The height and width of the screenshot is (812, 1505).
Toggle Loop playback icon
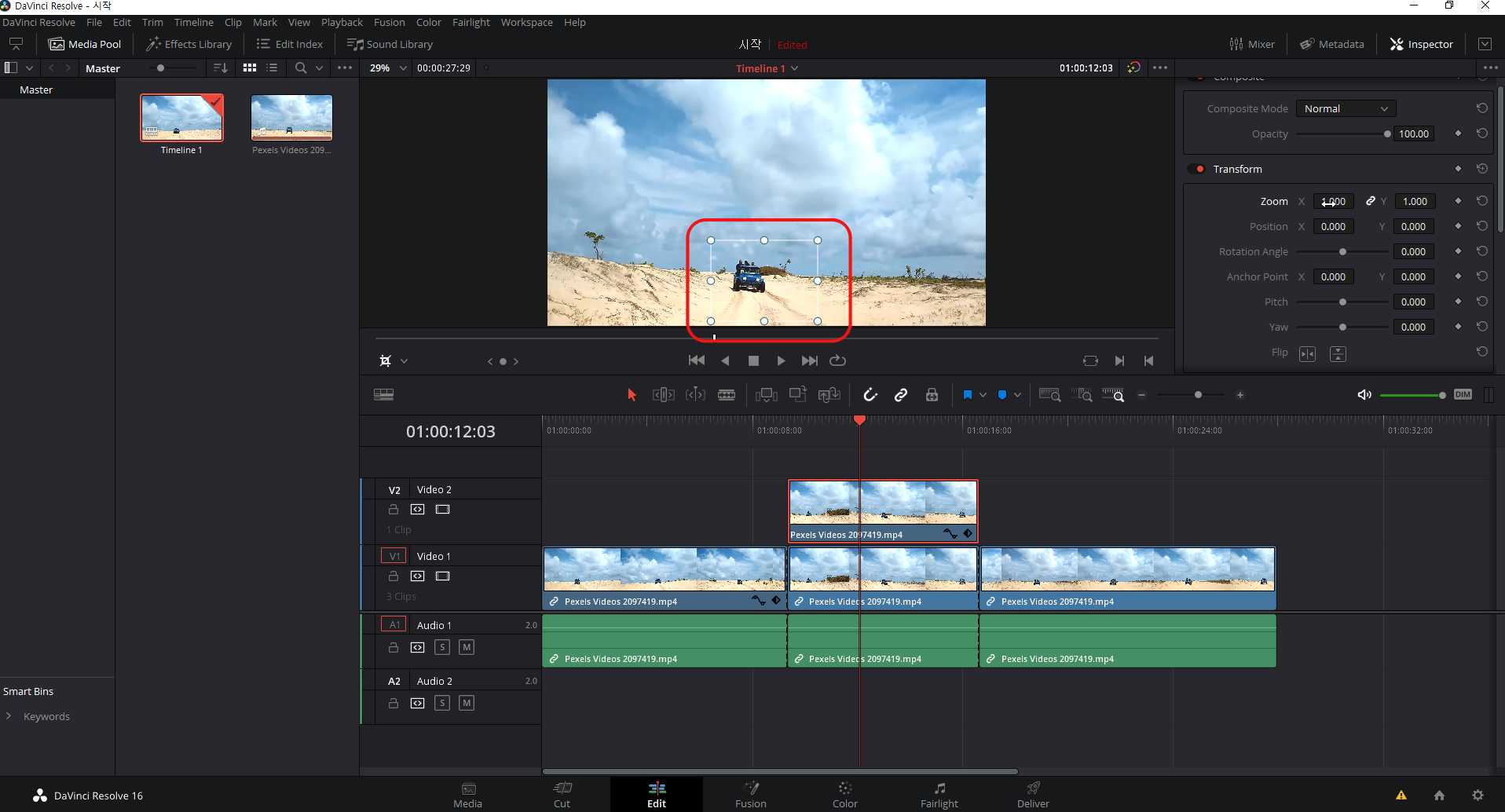838,361
